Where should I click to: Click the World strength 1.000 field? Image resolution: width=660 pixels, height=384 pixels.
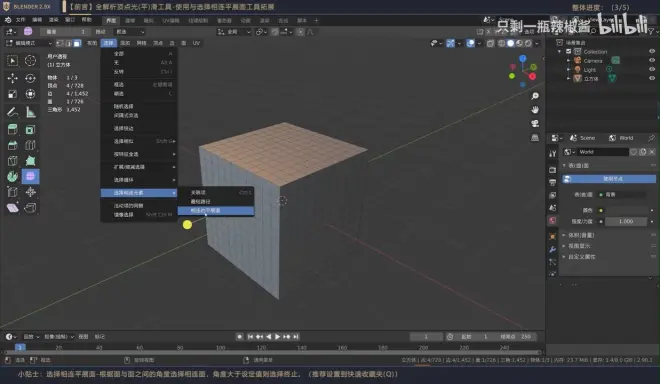coord(626,221)
